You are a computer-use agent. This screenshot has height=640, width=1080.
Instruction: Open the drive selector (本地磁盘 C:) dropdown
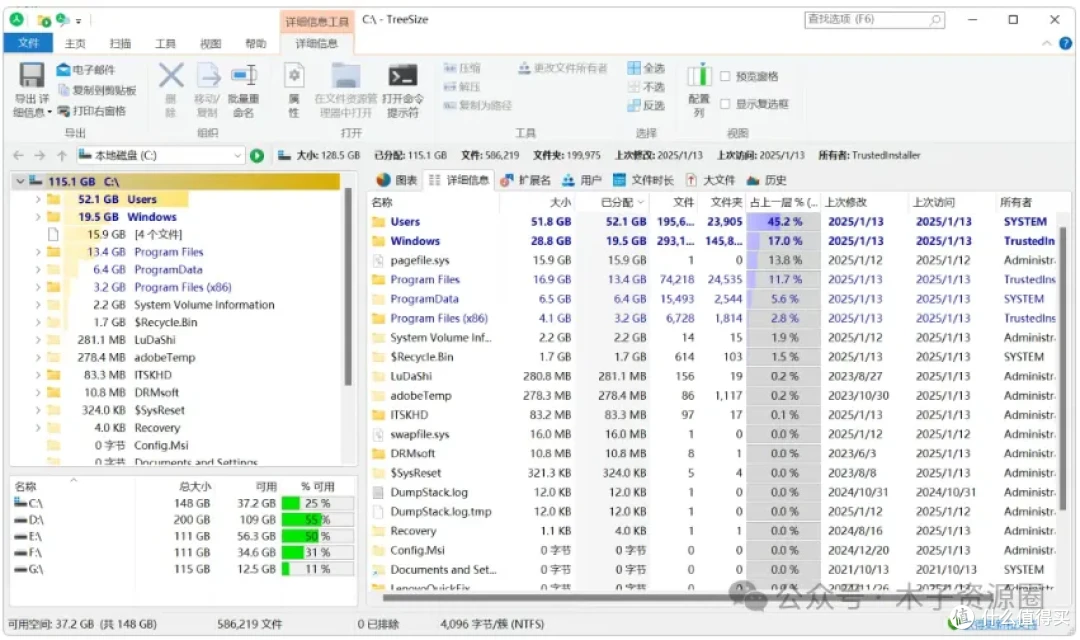click(x=237, y=156)
